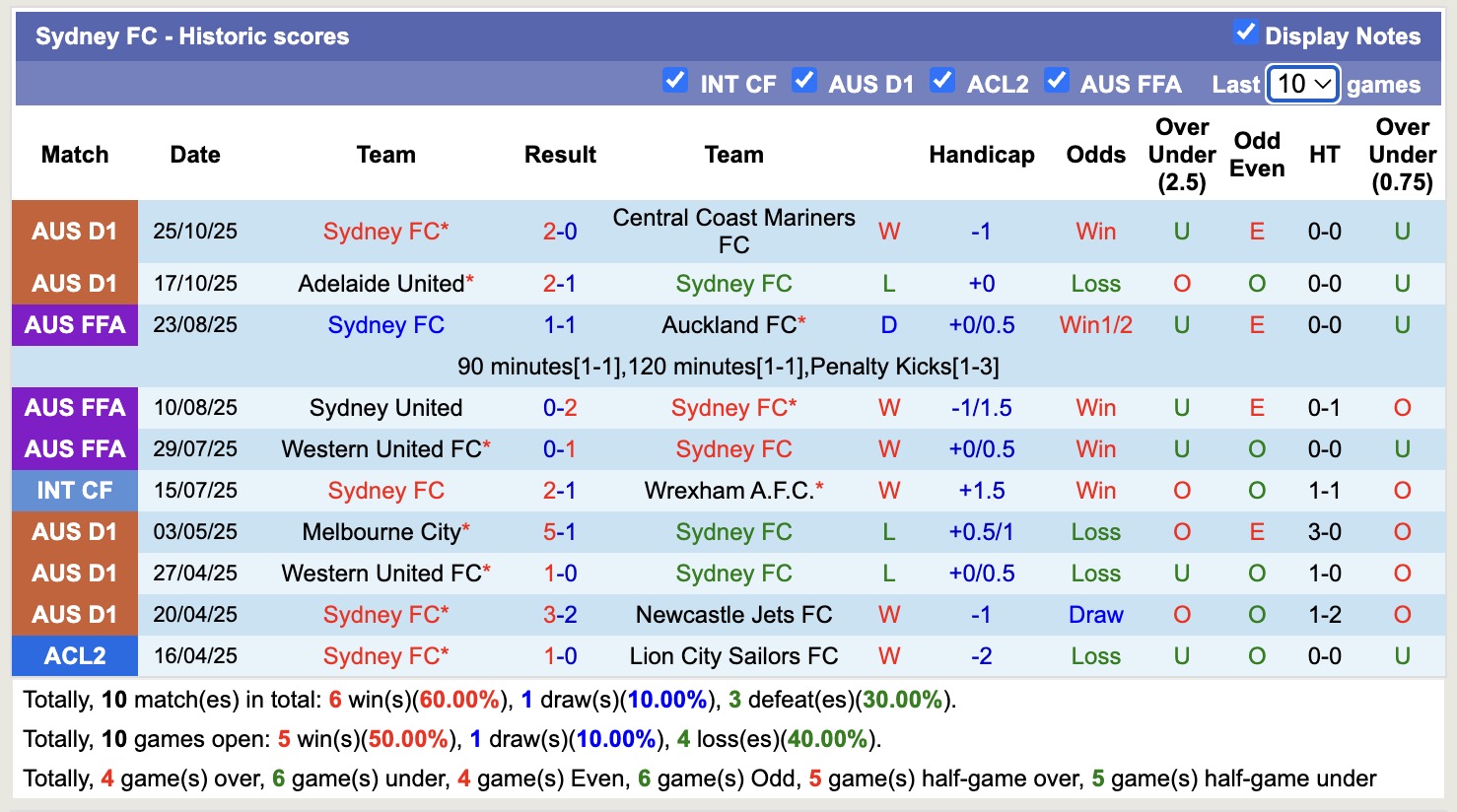Image resolution: width=1457 pixels, height=812 pixels.
Task: Toggle the AUS FFA filter off
Action: (1058, 83)
